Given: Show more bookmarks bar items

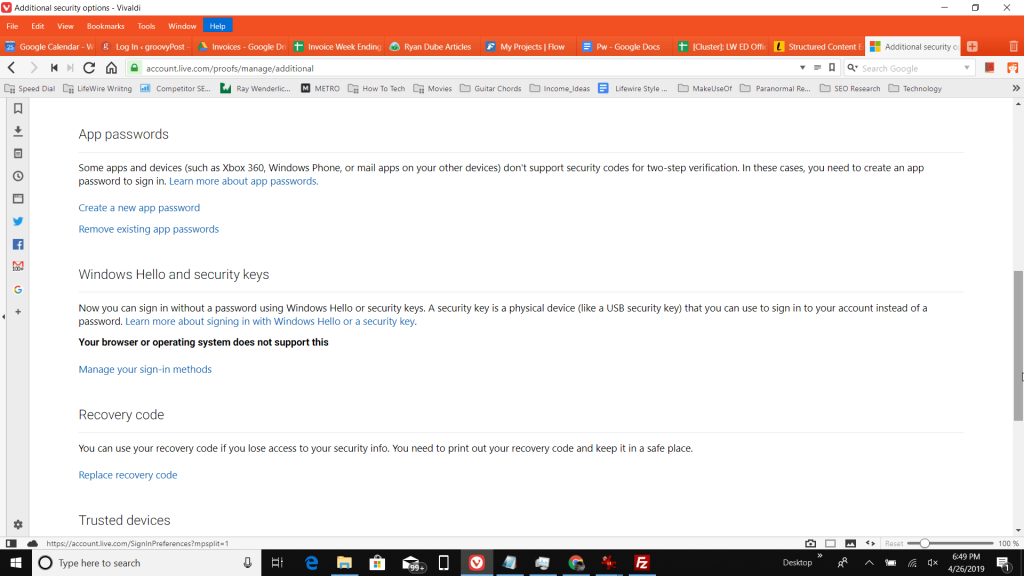Looking at the screenshot, I should pos(1016,88).
